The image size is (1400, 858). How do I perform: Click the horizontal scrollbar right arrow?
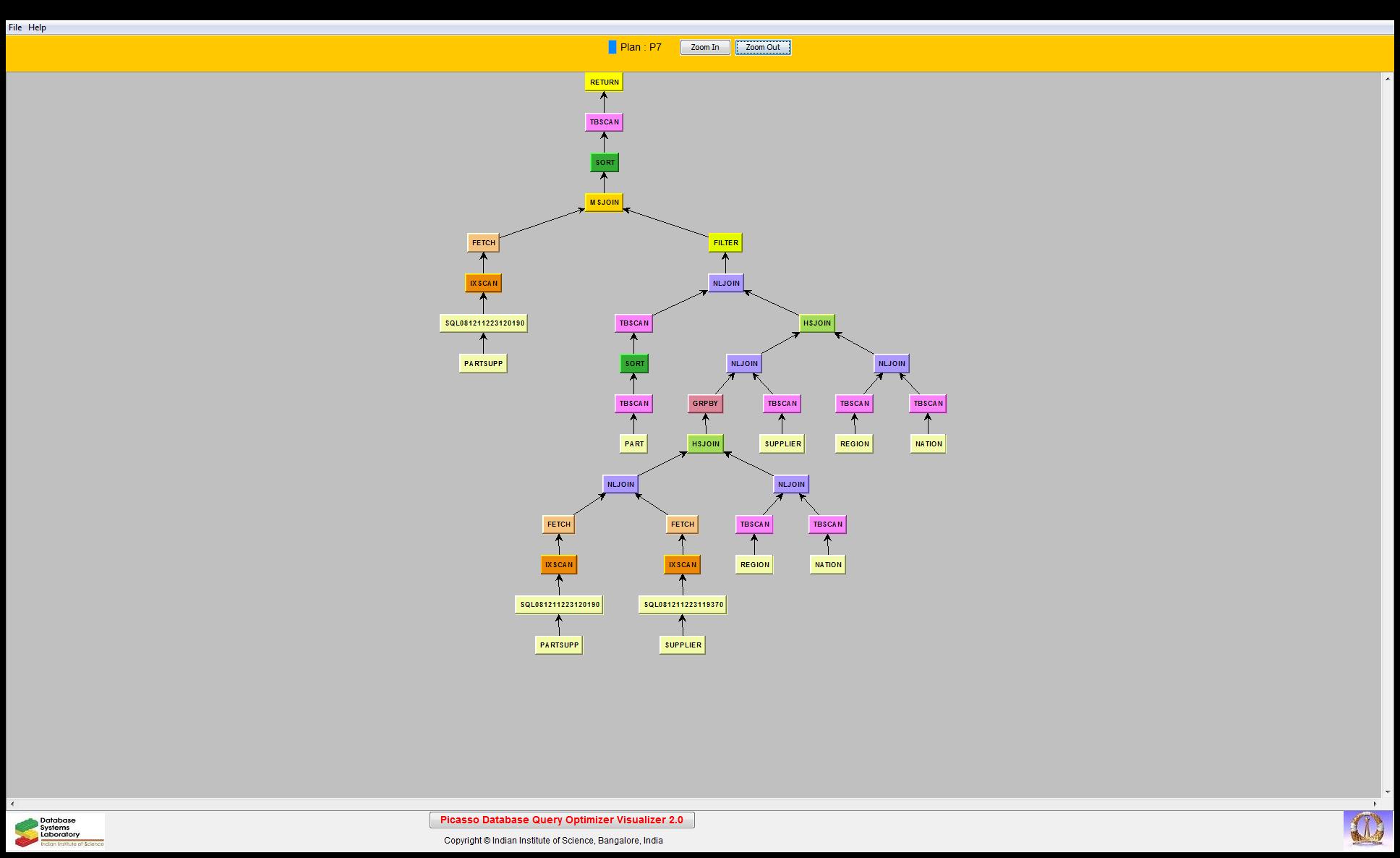tap(1376, 804)
